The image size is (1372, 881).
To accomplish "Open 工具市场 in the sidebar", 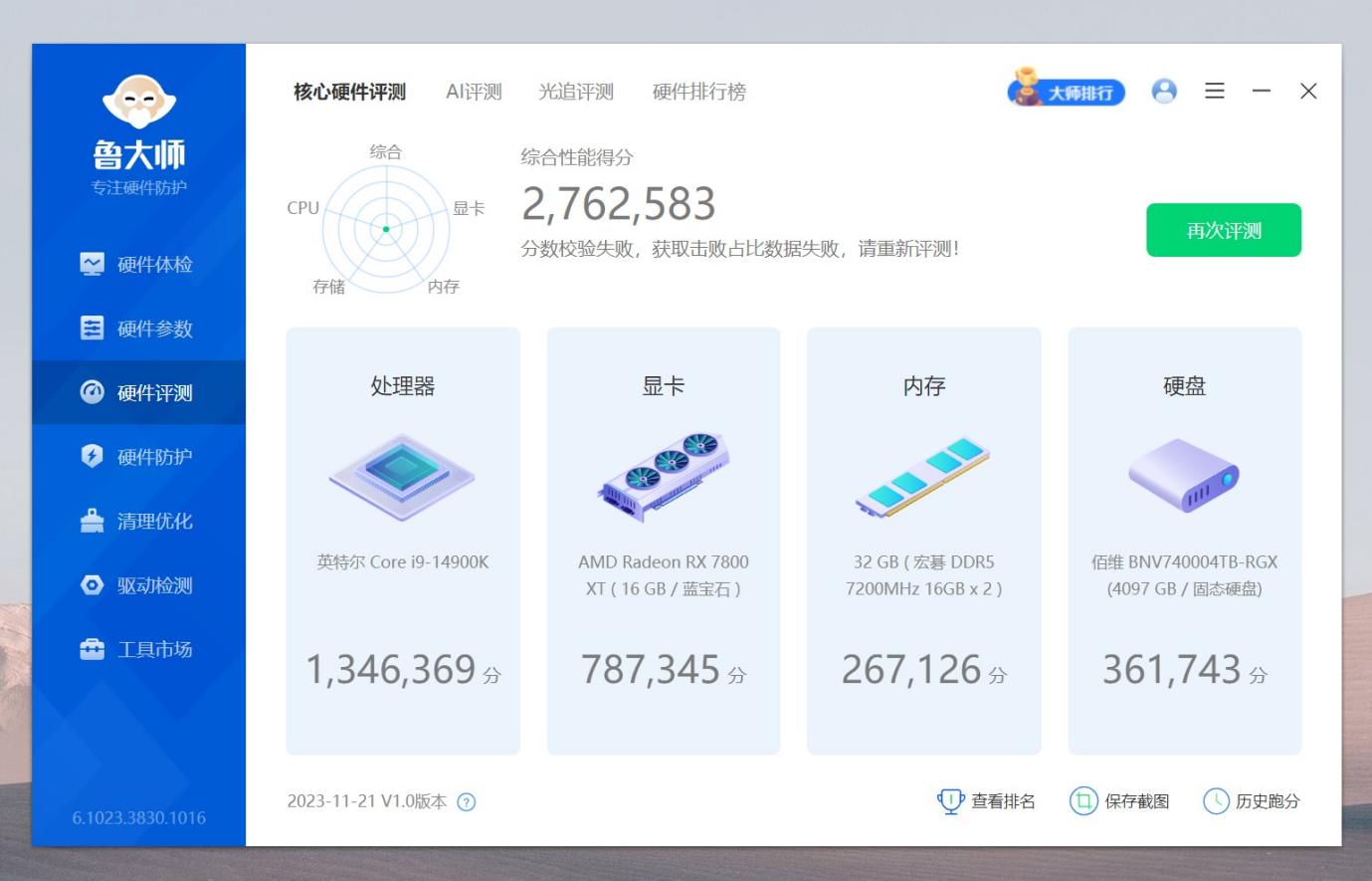I will 138,649.
